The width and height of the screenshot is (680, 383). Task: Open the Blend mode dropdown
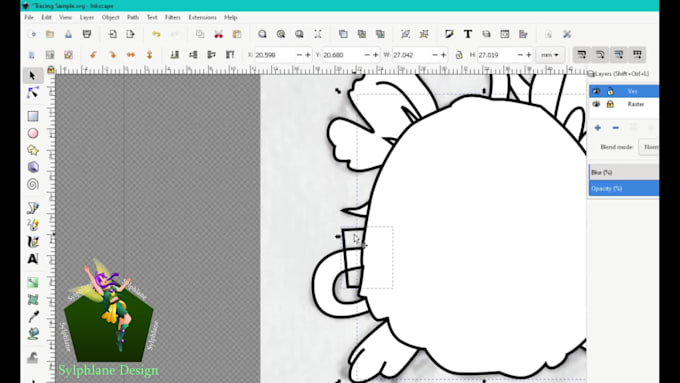pos(649,147)
